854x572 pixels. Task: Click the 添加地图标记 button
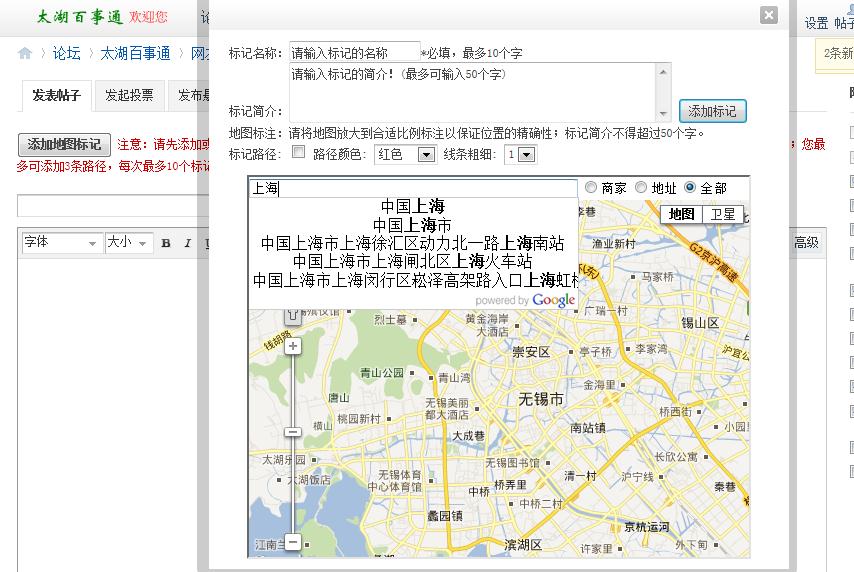click(x=64, y=144)
